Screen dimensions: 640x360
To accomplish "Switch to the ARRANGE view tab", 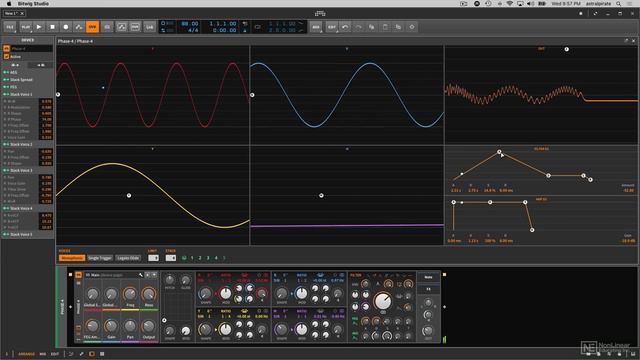I will coord(27,354).
